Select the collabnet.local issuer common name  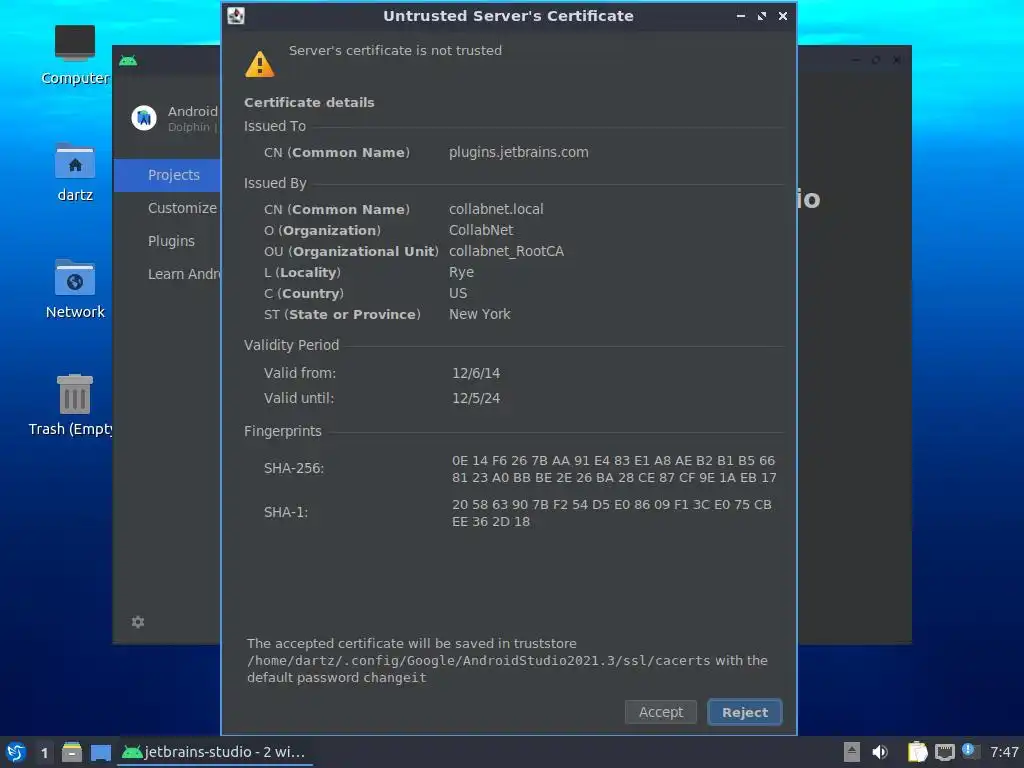[x=496, y=209]
